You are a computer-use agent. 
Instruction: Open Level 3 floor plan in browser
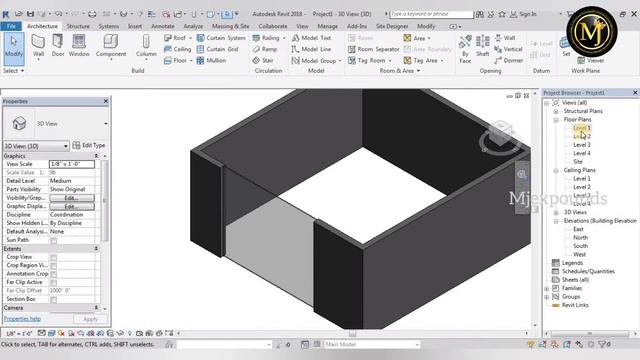[x=582, y=145]
